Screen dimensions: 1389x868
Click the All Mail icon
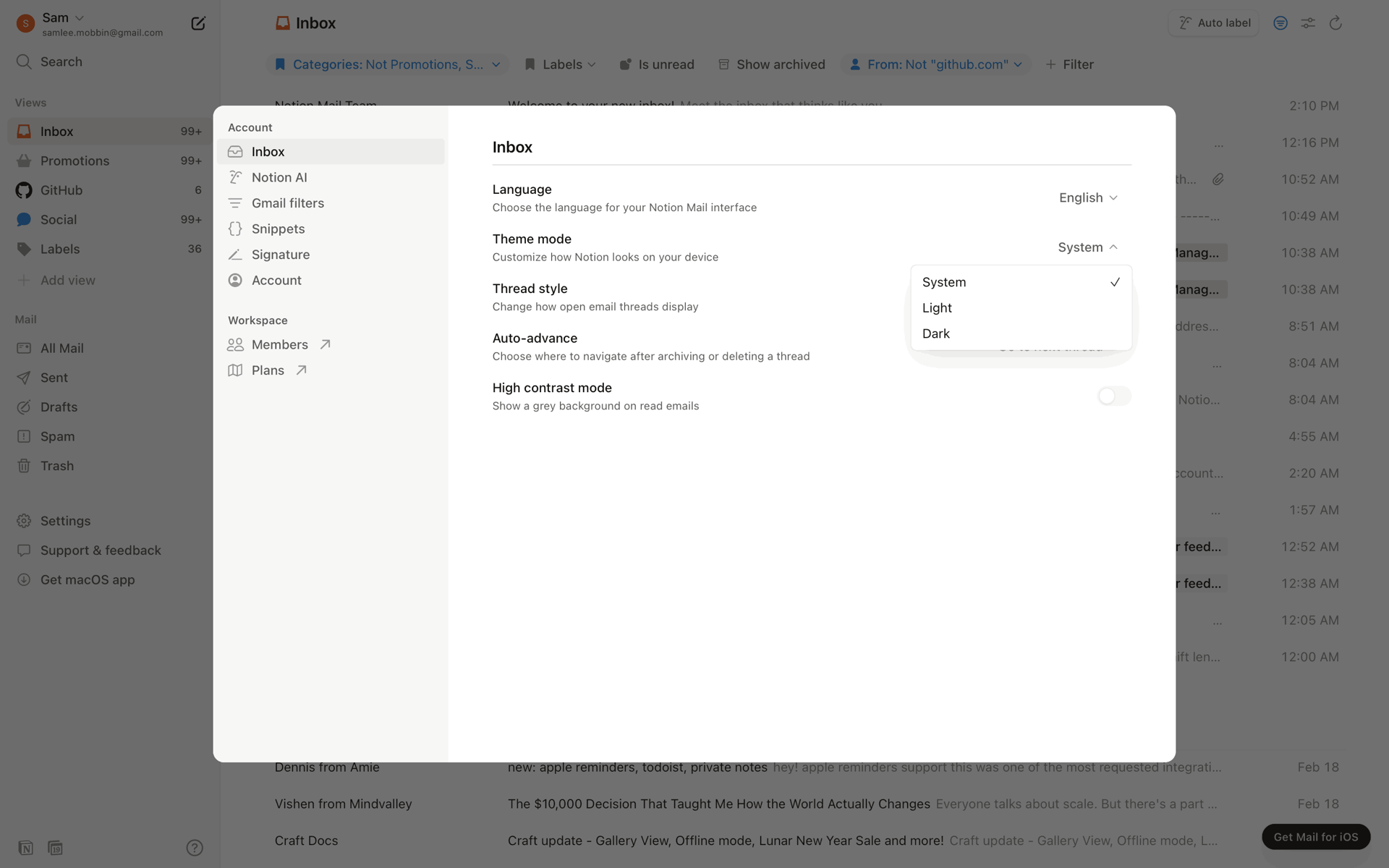(24, 348)
